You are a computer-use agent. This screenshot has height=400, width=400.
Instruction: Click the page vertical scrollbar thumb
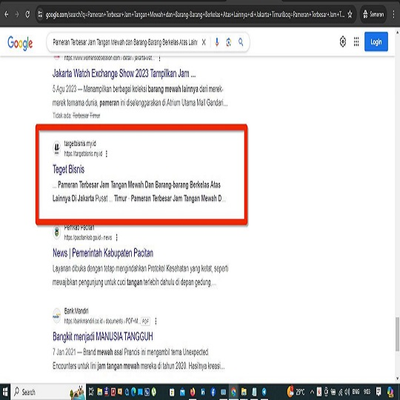click(x=397, y=334)
